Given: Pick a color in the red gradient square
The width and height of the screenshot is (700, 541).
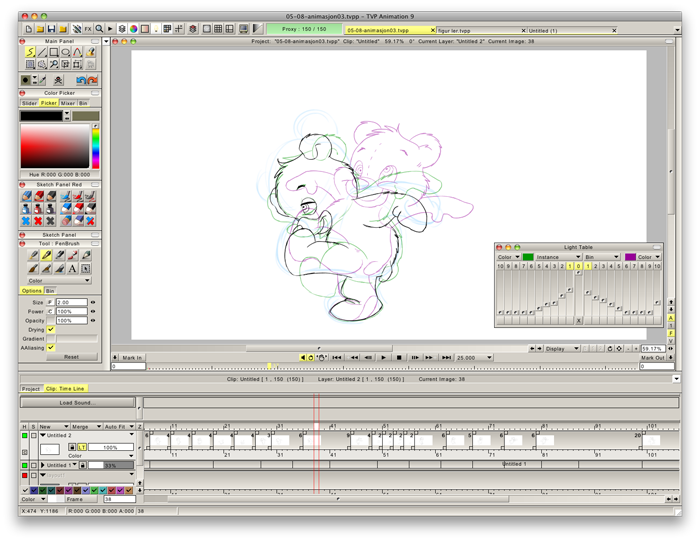Looking at the screenshot, I should 55,146.
